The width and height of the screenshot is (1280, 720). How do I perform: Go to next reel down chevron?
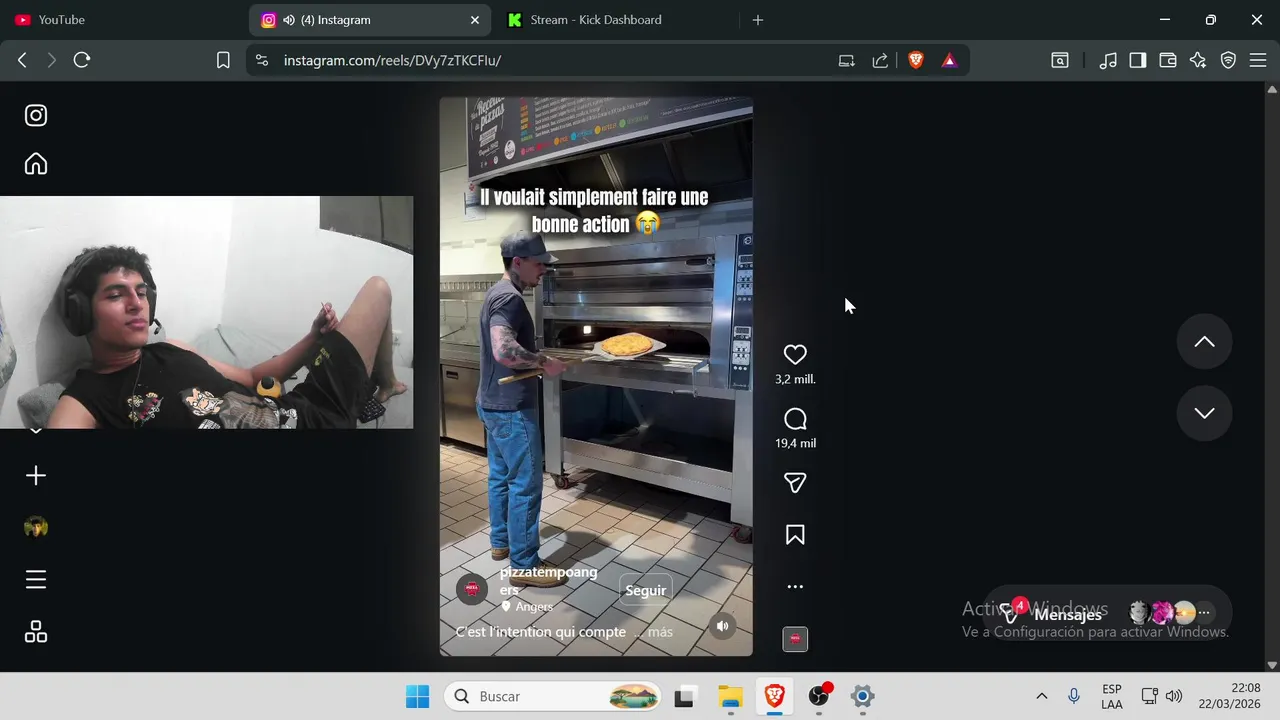(1204, 413)
